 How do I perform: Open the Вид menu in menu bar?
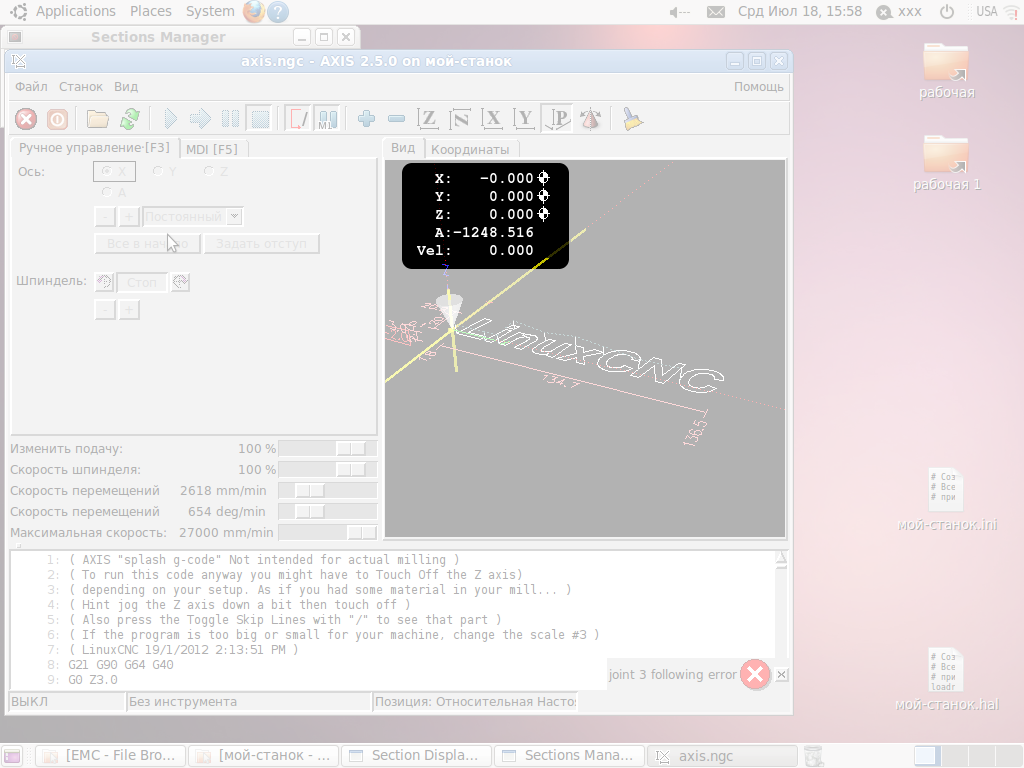click(x=126, y=87)
